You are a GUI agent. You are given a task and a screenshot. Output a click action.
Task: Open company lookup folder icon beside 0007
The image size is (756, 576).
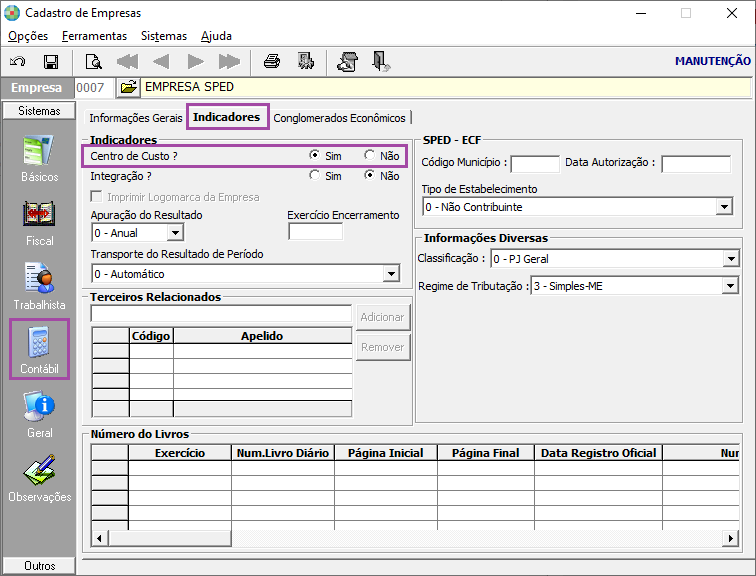[128, 87]
